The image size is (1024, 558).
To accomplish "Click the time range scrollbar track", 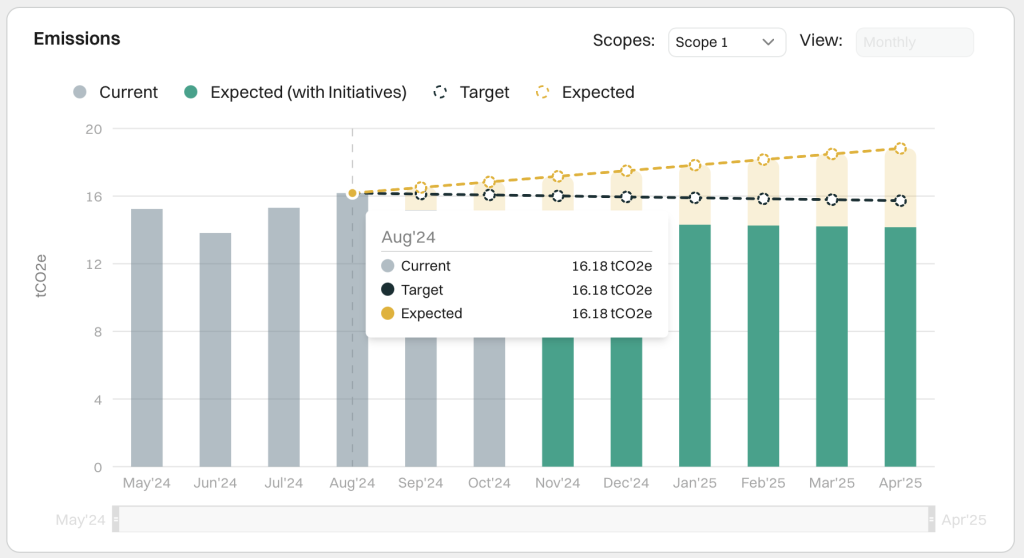I will (x=524, y=519).
